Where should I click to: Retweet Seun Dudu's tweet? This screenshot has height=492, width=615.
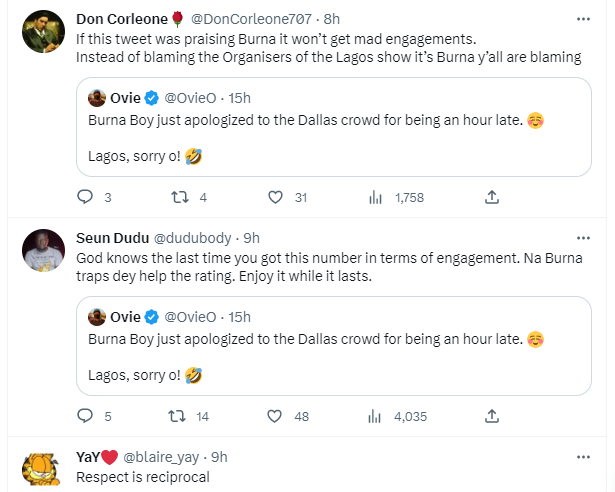point(180,416)
